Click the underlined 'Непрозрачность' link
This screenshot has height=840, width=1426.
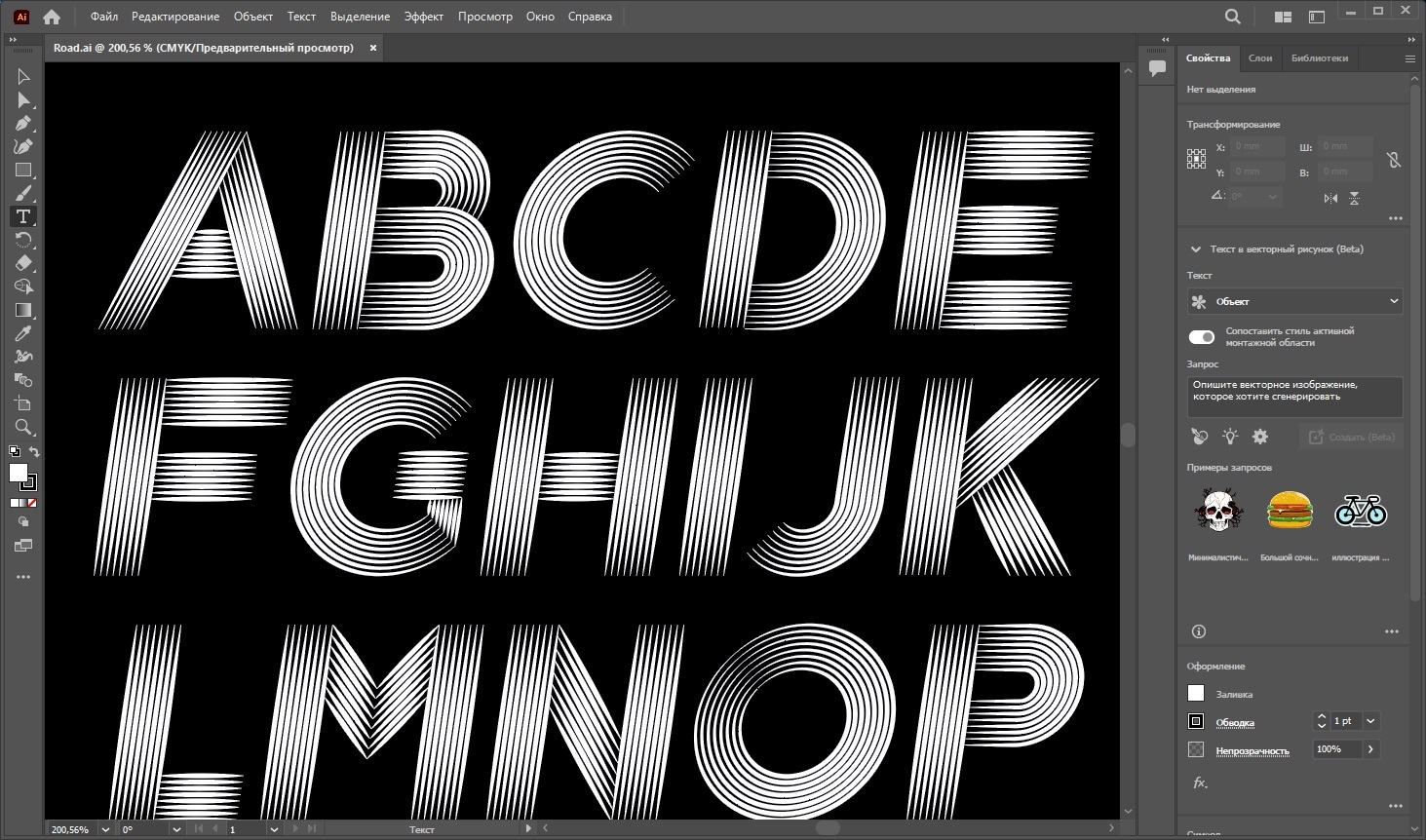click(x=1252, y=750)
